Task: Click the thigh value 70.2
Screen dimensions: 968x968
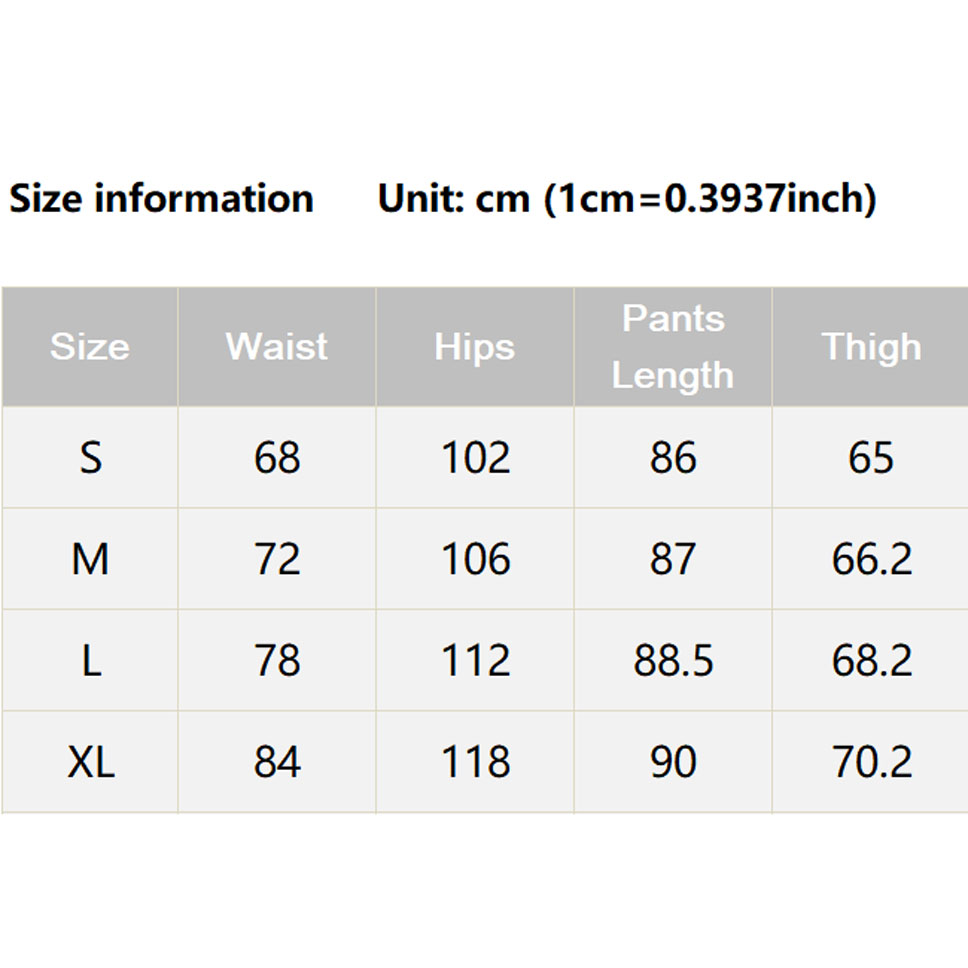Action: [871, 763]
